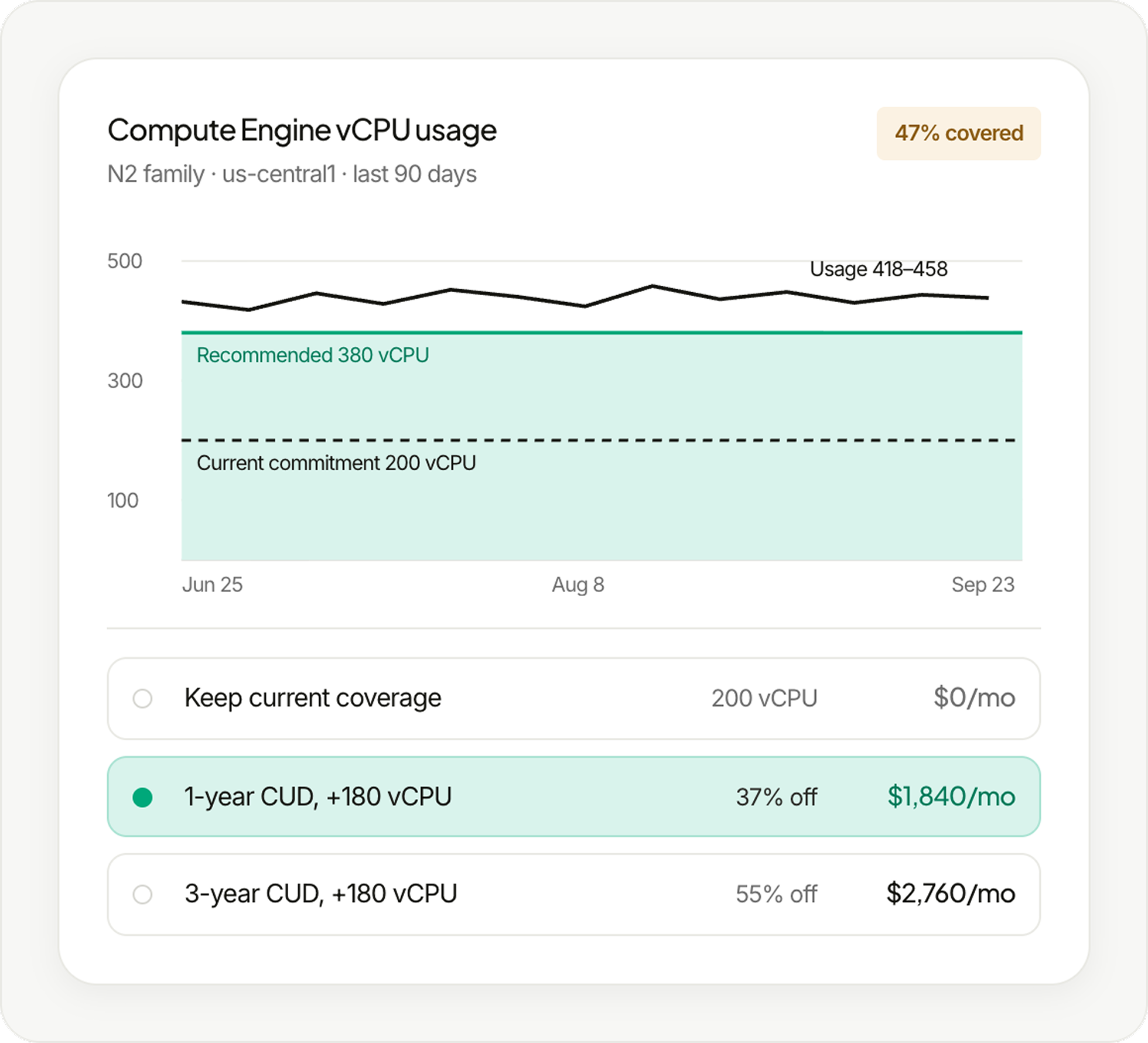Select the 1-year CUD radio button
Viewport: 1148px width, 1043px height.
tap(142, 797)
